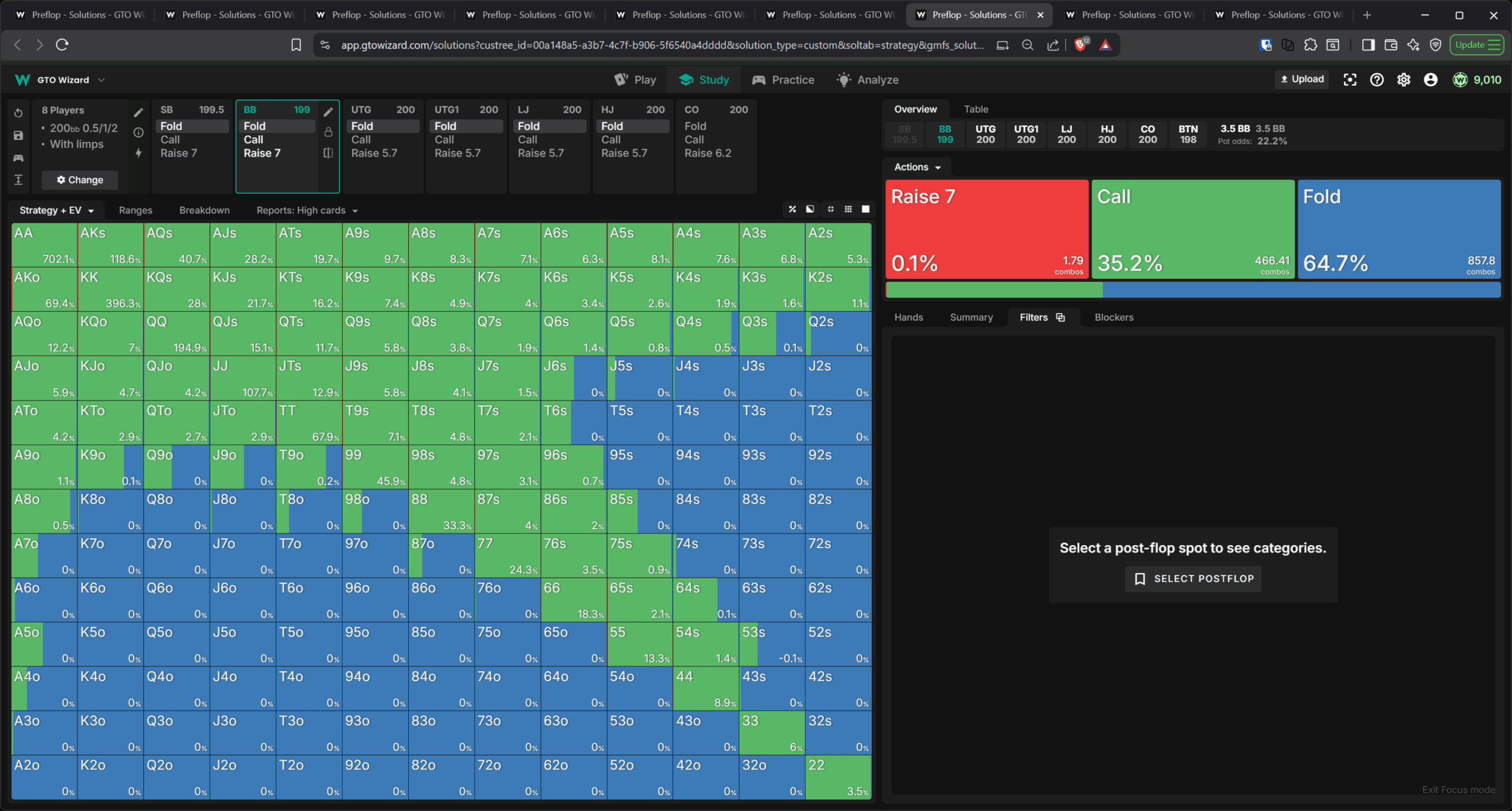Open the gamepad practice icon in sidebar

[x=18, y=158]
